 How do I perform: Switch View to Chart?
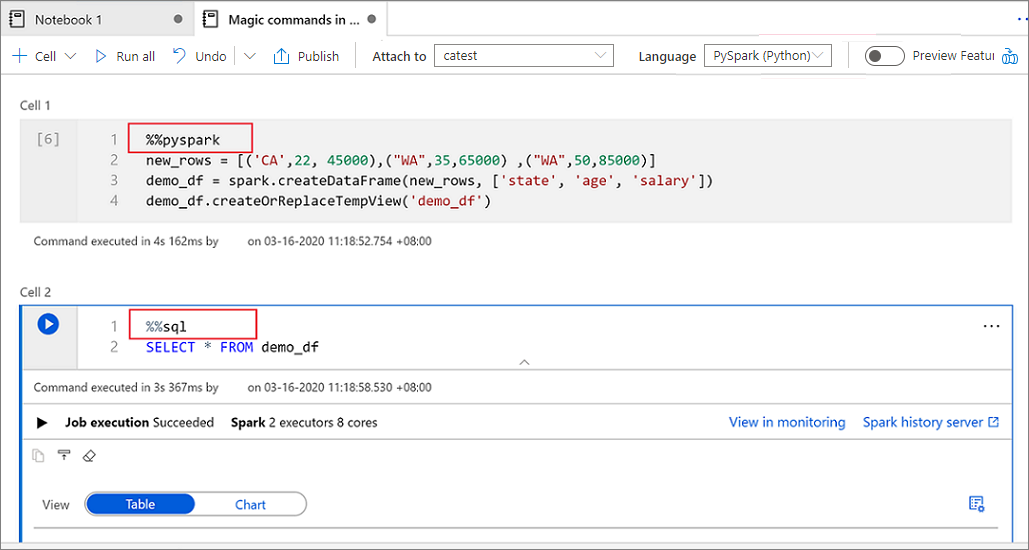[x=251, y=504]
